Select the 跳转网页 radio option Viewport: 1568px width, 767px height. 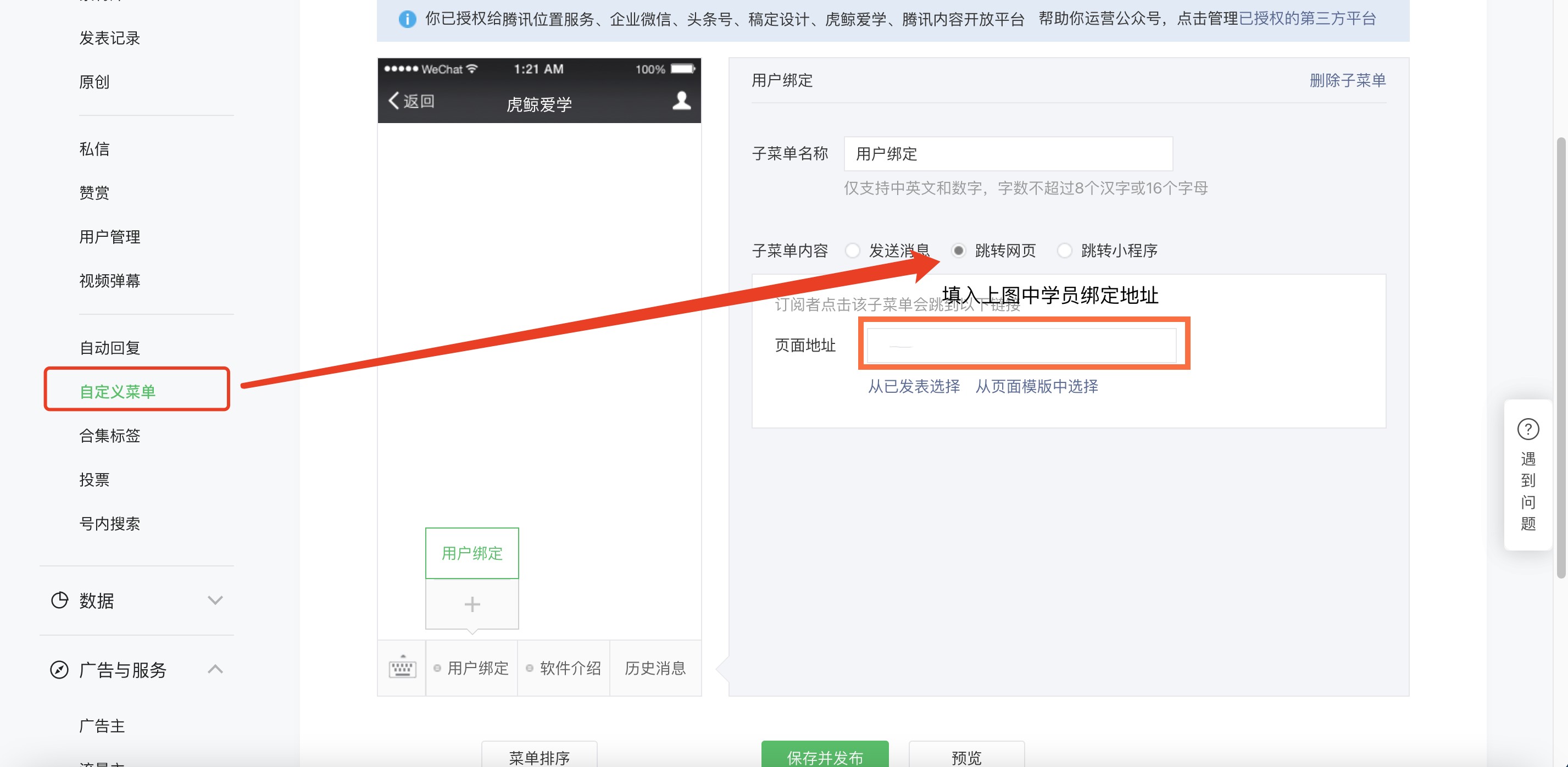point(958,250)
